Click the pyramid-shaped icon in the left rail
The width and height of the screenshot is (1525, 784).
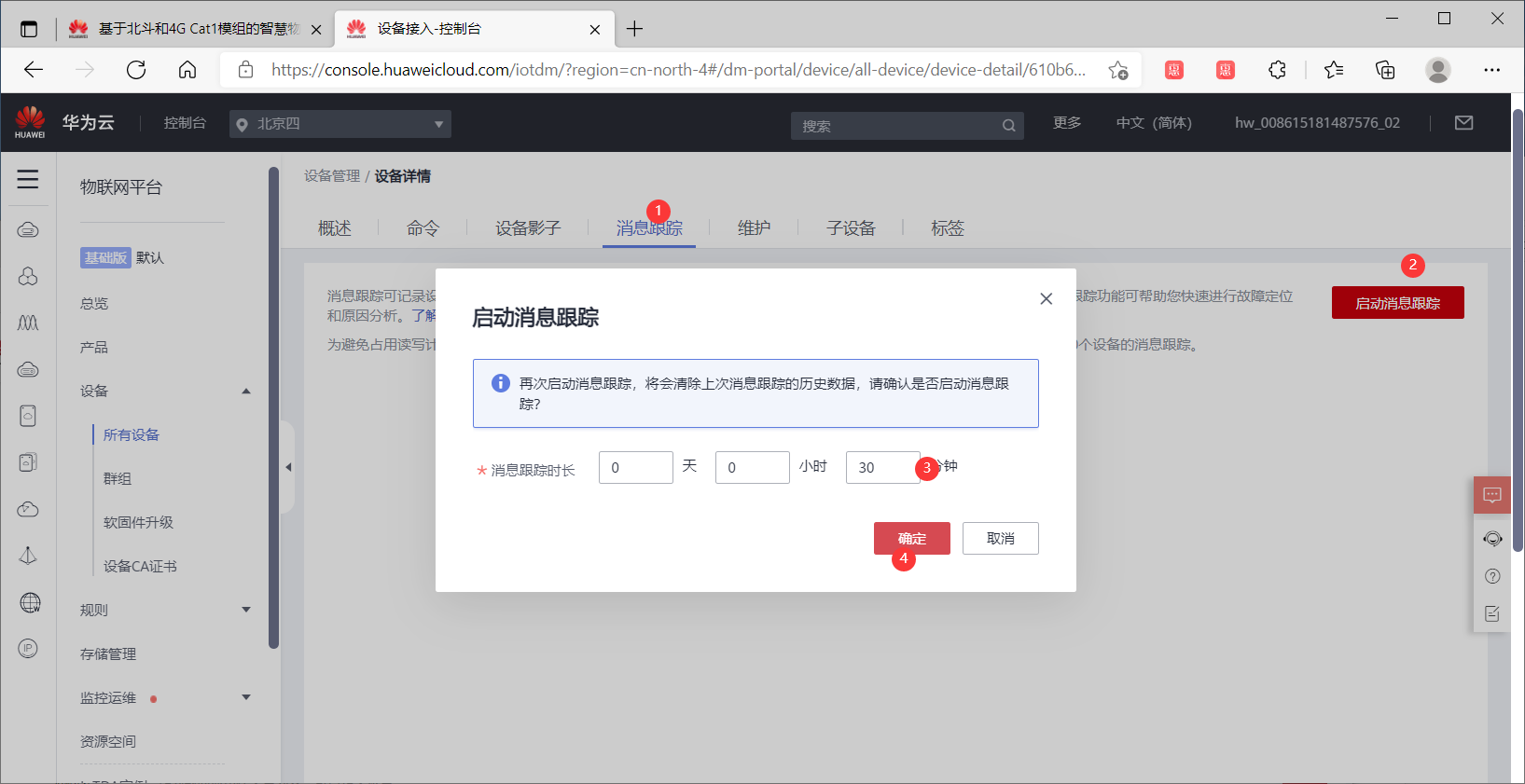coord(28,556)
